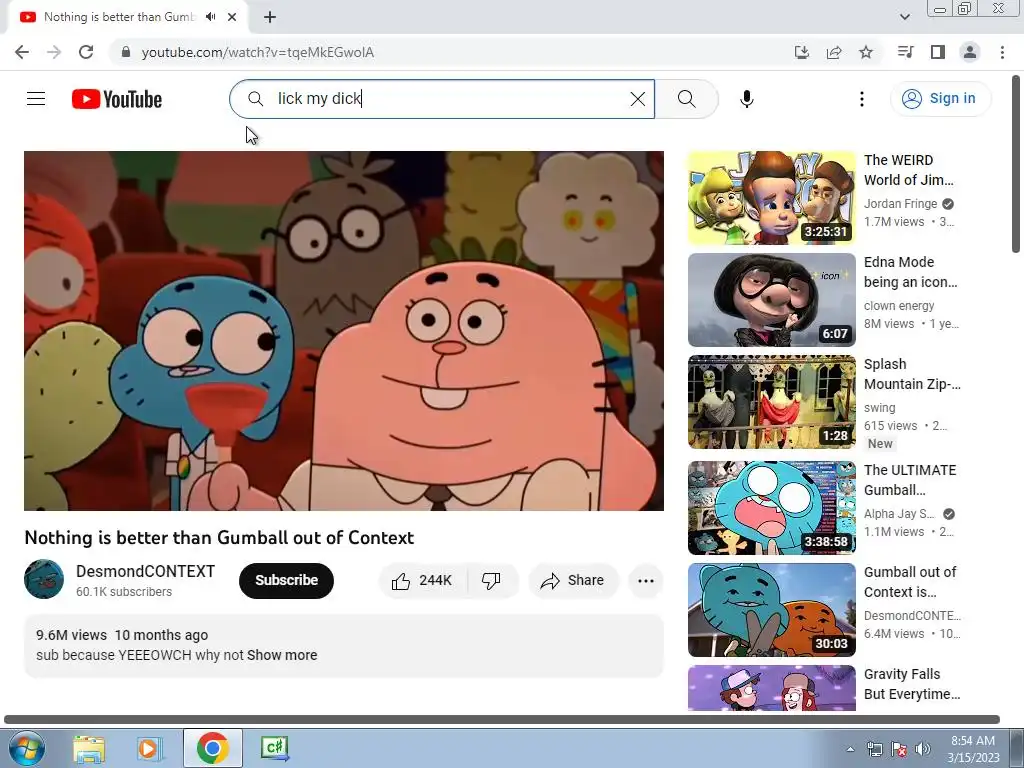Screen dimensions: 1024x768
Task: Open Windows Media Player taskbar icon
Action: [150, 748]
